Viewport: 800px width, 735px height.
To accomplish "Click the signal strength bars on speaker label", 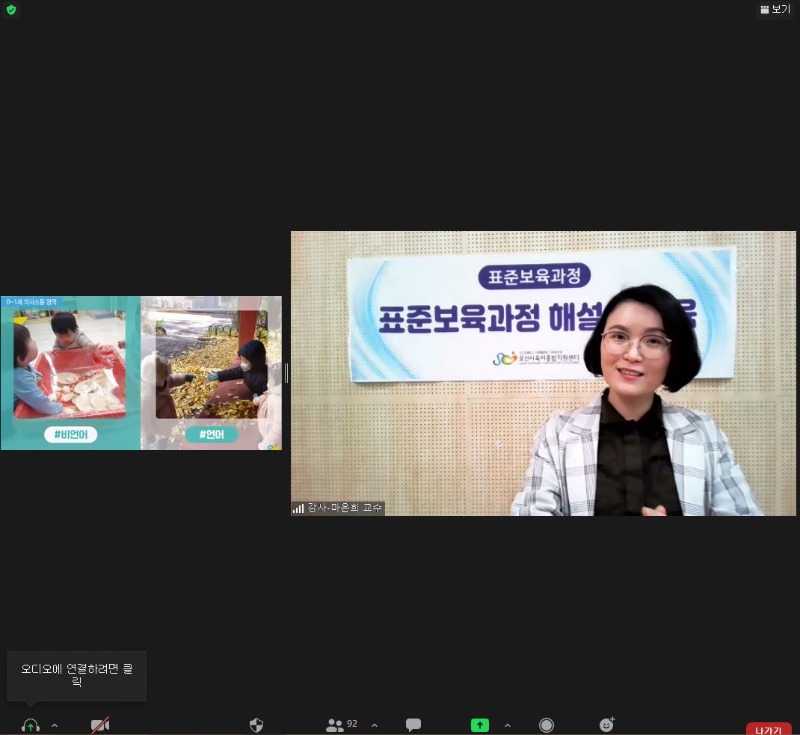I will tap(298, 508).
